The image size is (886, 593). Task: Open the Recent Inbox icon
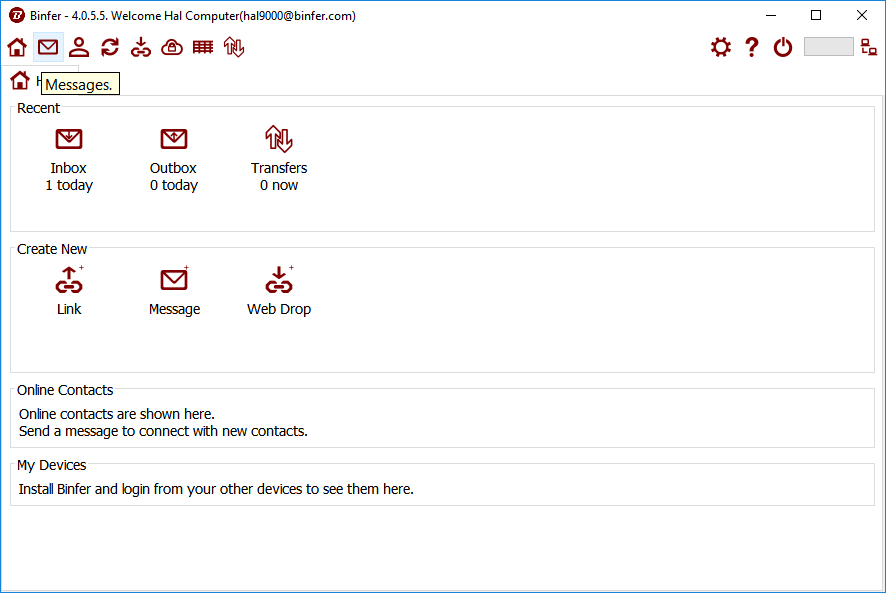coord(69,139)
